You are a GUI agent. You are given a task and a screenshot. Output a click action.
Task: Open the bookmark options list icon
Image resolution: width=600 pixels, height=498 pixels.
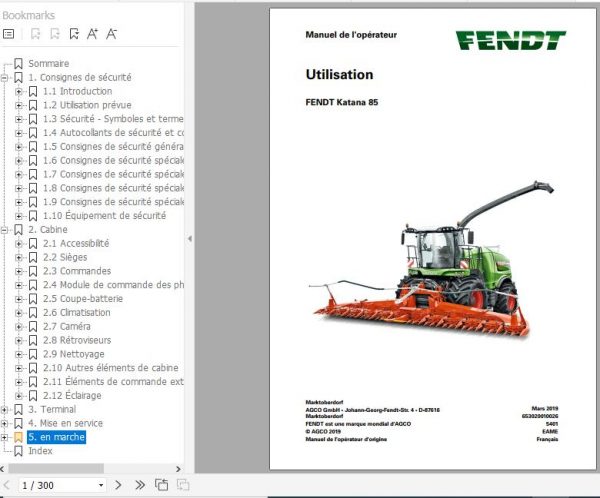point(8,34)
